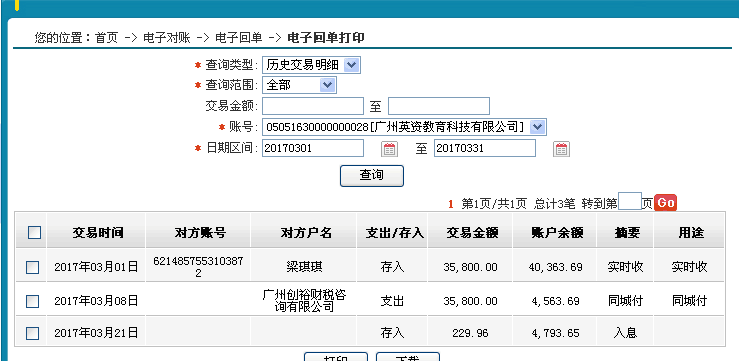Go to 首页 in breadcrumb
Viewport: 739px width, 361px height.
point(106,38)
